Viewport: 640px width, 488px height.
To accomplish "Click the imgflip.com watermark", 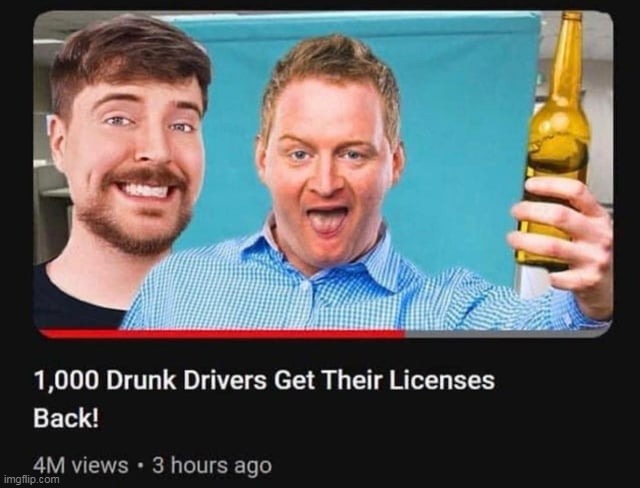I will click(x=31, y=479).
